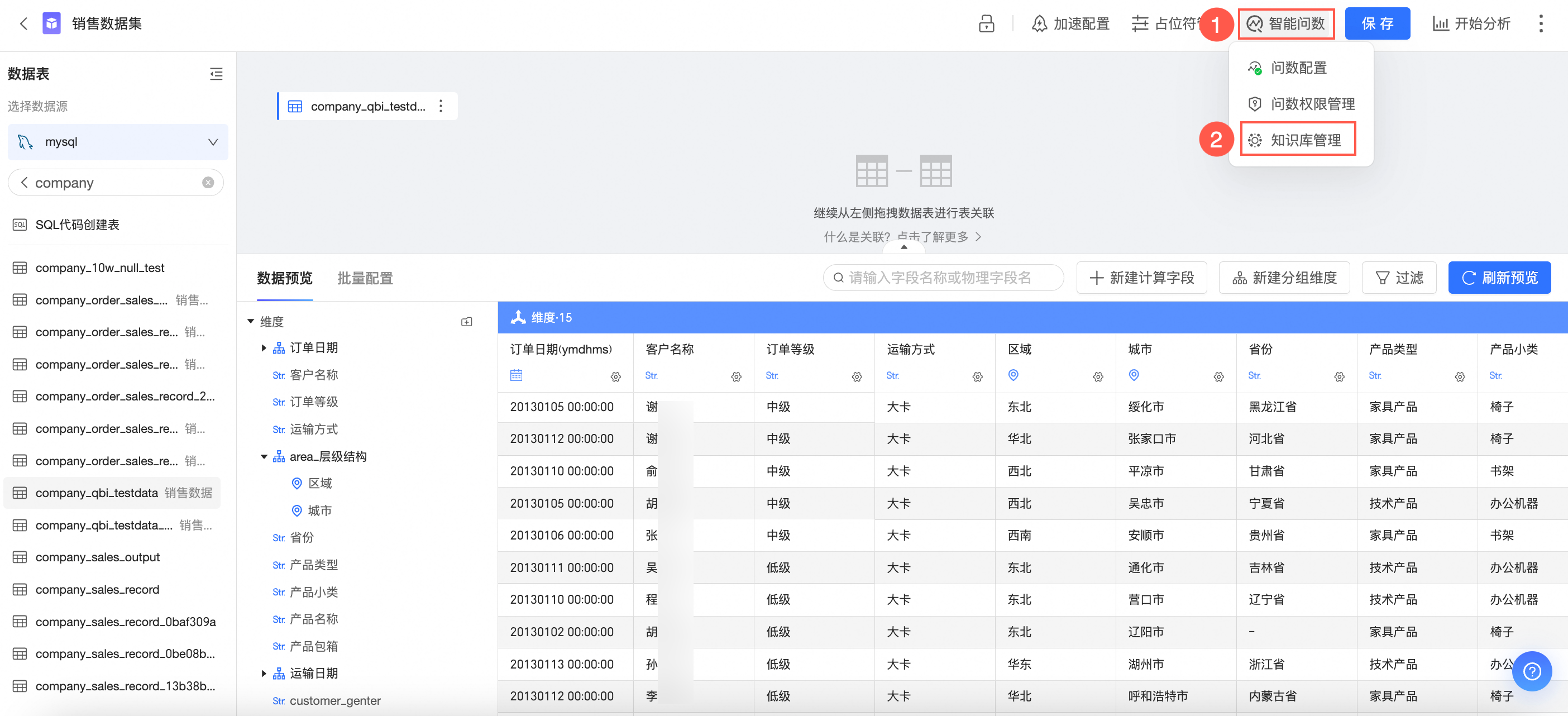The height and width of the screenshot is (716, 1568).
Task: Go back via search field left chevron
Action: point(24,183)
